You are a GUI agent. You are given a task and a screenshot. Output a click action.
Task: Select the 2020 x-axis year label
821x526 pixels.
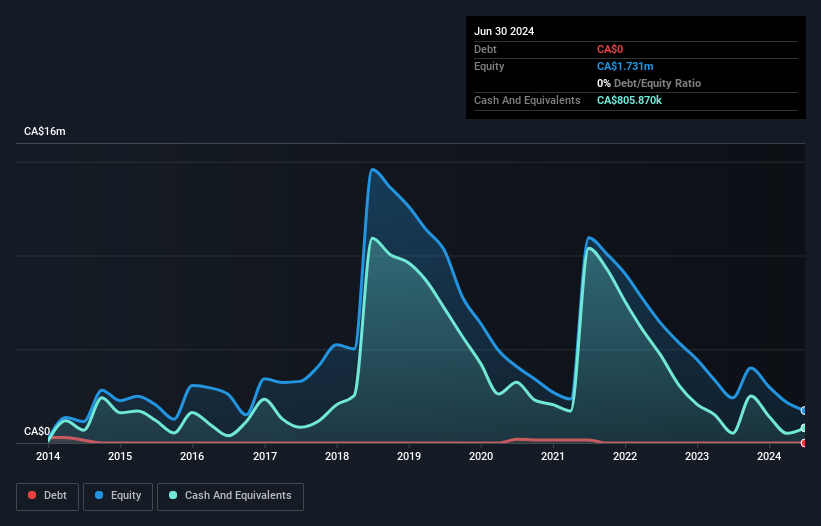click(x=481, y=457)
